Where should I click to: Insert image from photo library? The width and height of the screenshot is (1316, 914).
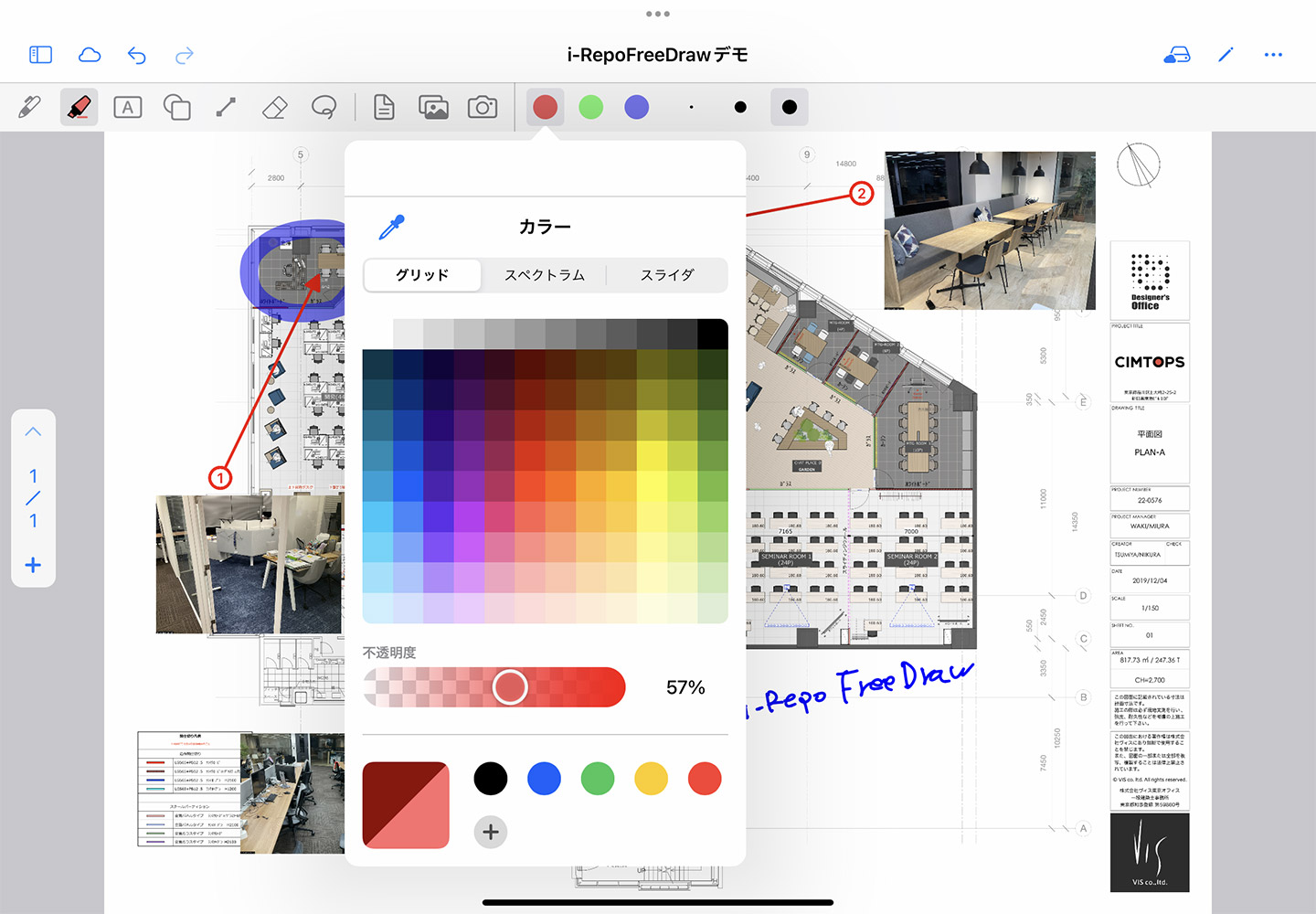coord(433,108)
